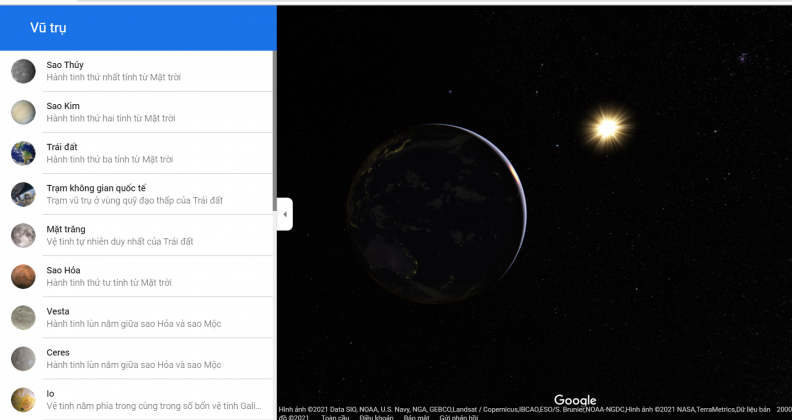Click the International Space Station icon
The width and height of the screenshot is (792, 420).
click(23, 194)
